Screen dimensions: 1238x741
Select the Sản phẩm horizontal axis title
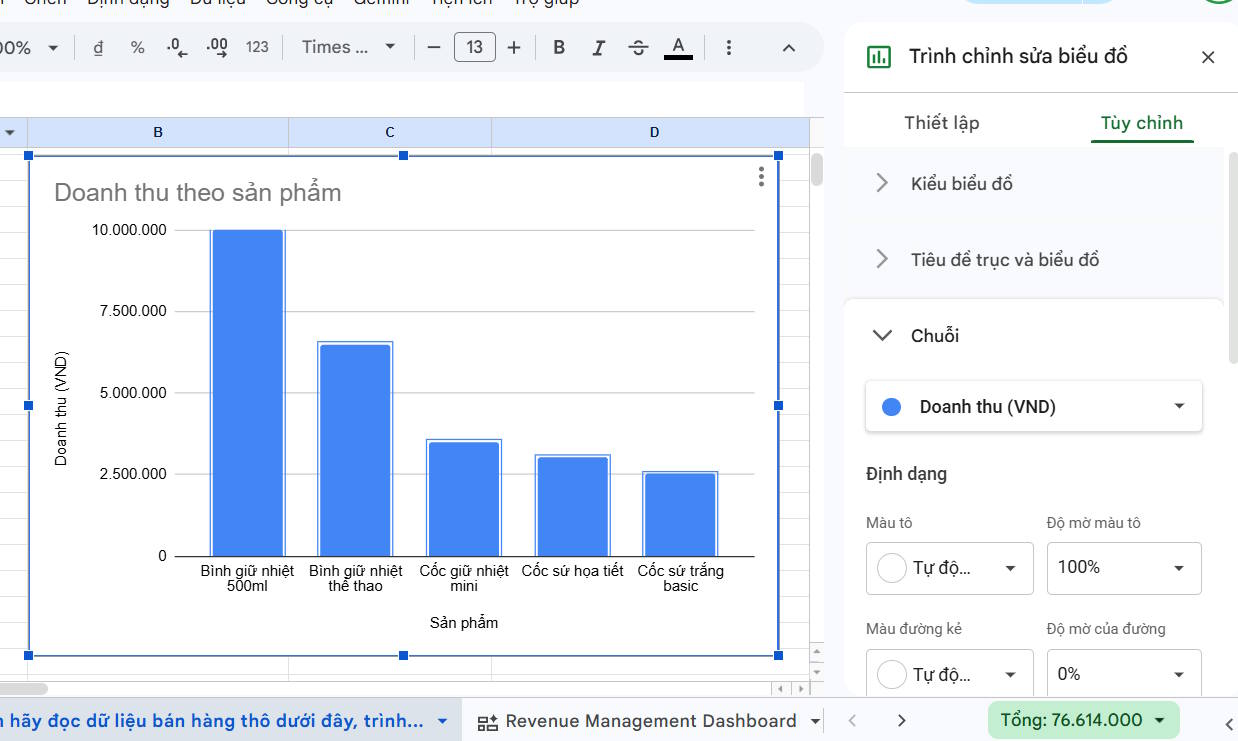(464, 623)
